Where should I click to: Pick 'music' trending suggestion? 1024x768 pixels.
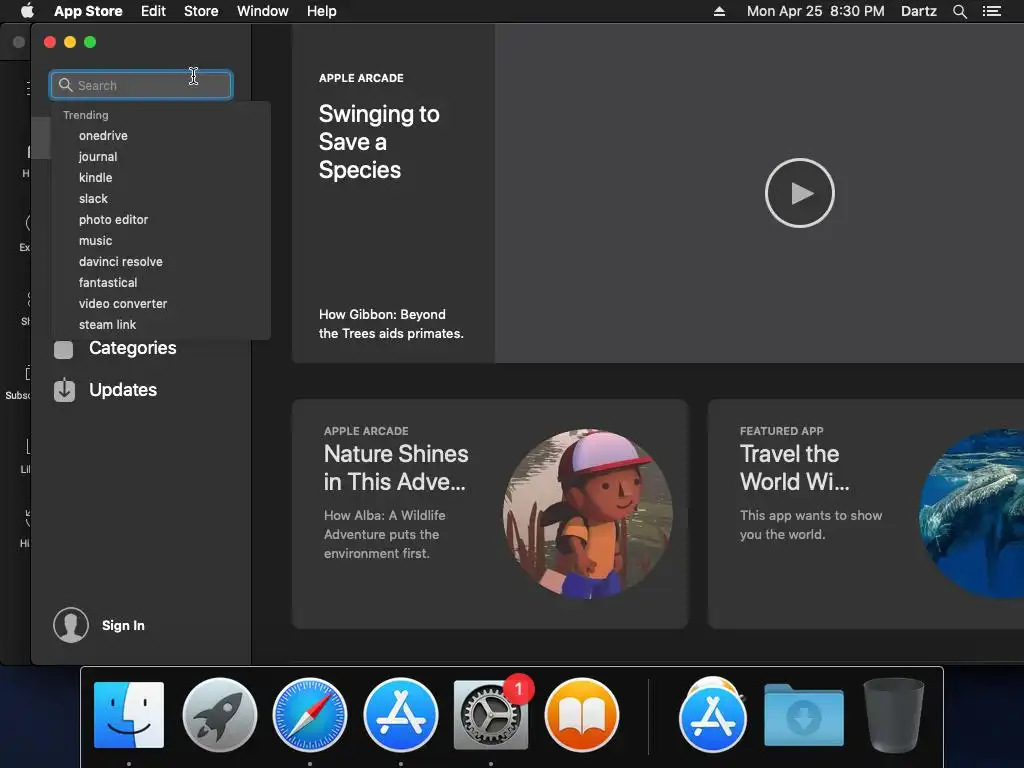pyautogui.click(x=95, y=240)
